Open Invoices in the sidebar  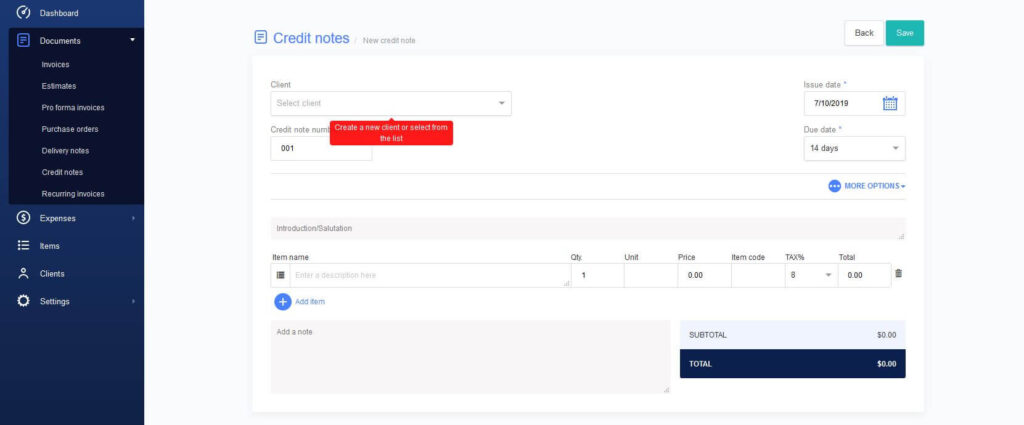click(x=56, y=65)
